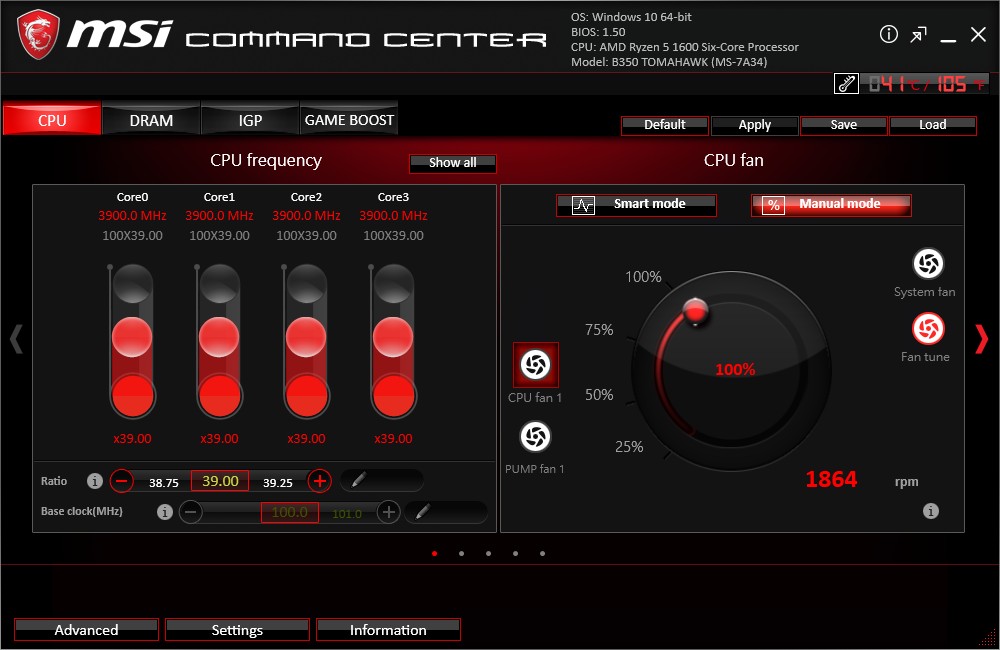The image size is (1000, 650).
Task: Increase the CPU ratio with plus button
Action: point(319,481)
